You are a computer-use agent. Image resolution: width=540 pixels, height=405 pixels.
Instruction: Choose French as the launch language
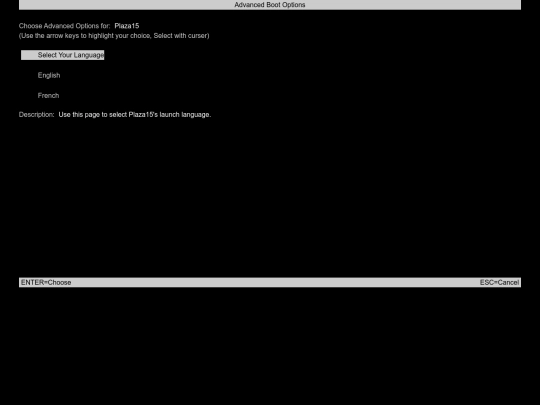[x=48, y=95]
